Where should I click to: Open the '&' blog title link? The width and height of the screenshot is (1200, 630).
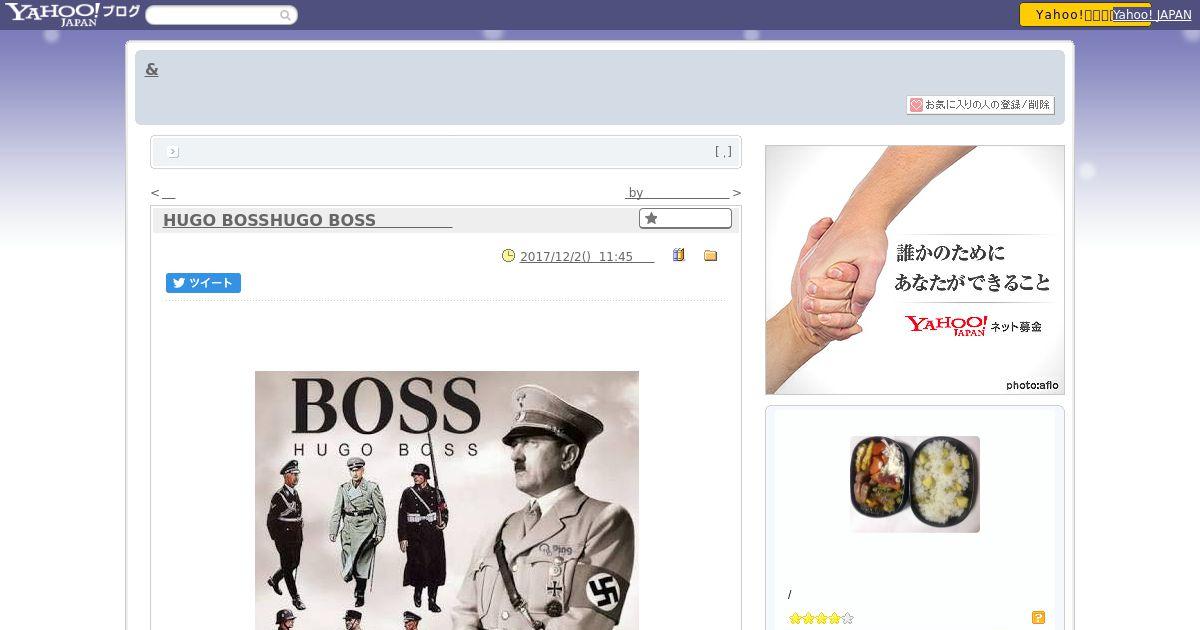152,69
